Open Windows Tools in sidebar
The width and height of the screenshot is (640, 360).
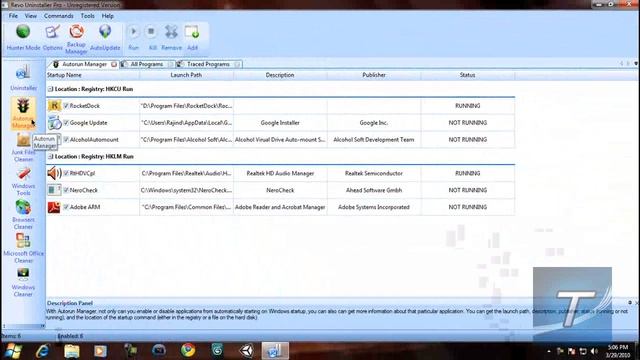coord(23,182)
